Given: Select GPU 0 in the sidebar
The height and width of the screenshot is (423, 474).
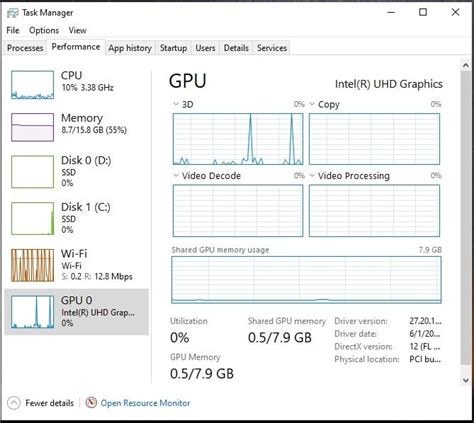Looking at the screenshot, I should pyautogui.click(x=76, y=312).
